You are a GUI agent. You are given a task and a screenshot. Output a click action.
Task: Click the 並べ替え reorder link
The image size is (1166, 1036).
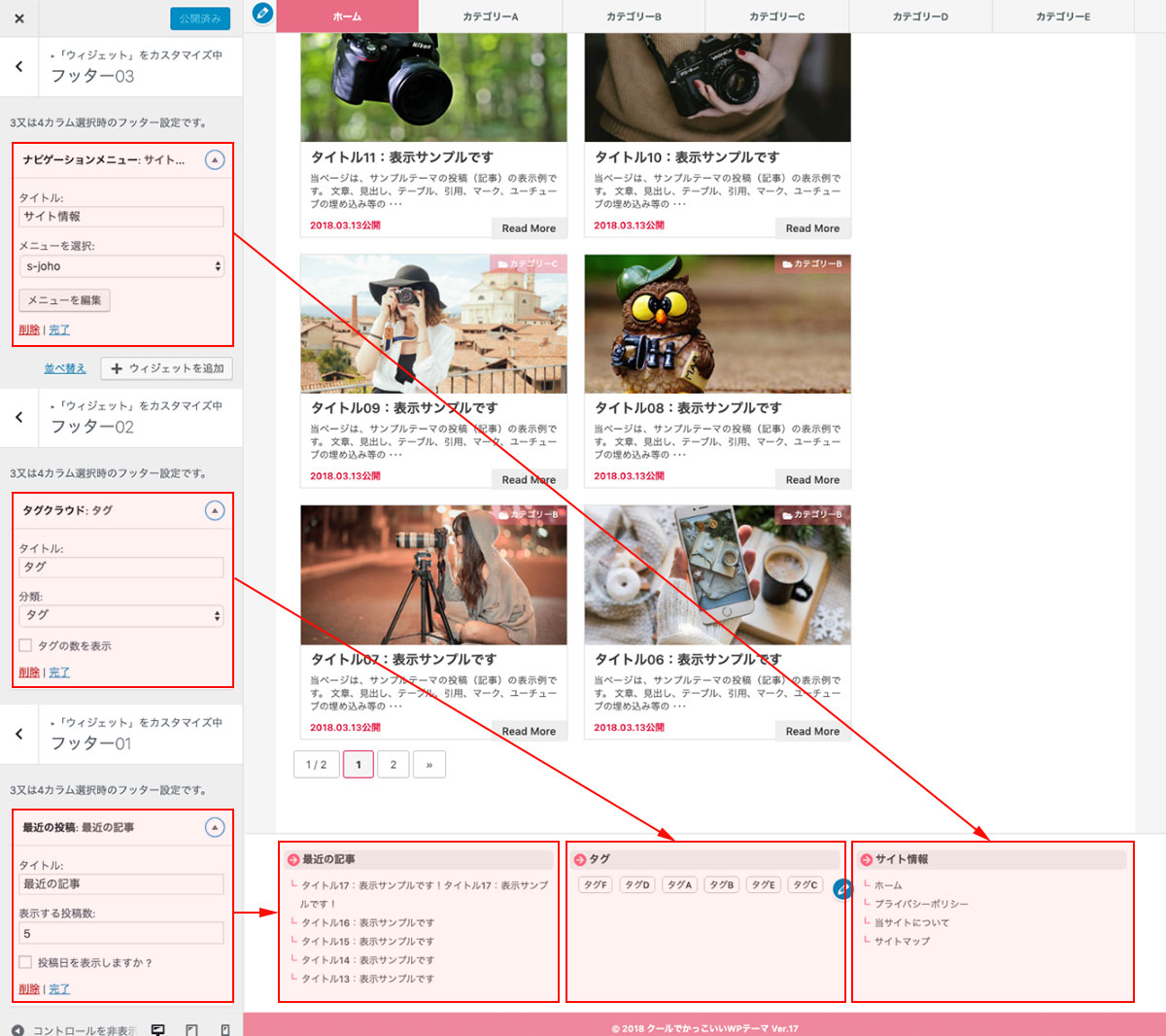(65, 368)
